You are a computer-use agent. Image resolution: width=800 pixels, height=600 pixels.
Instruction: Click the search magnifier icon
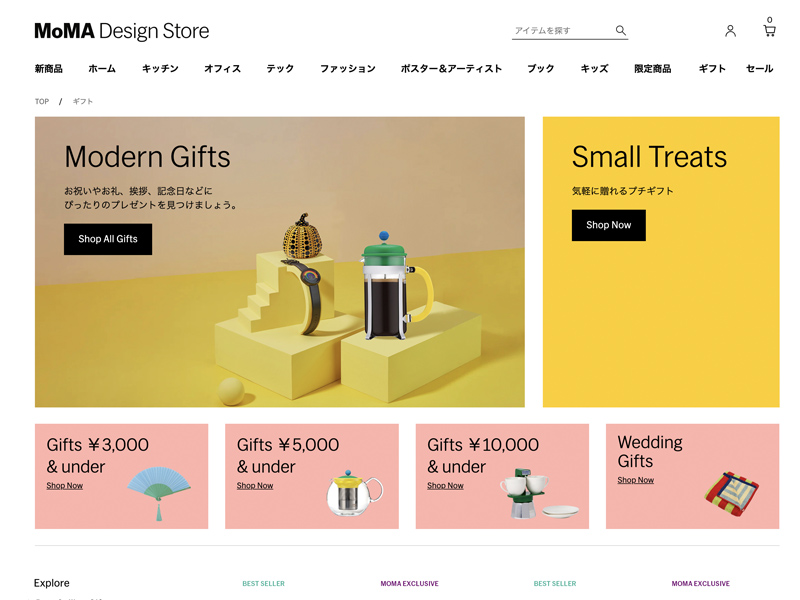coord(620,30)
